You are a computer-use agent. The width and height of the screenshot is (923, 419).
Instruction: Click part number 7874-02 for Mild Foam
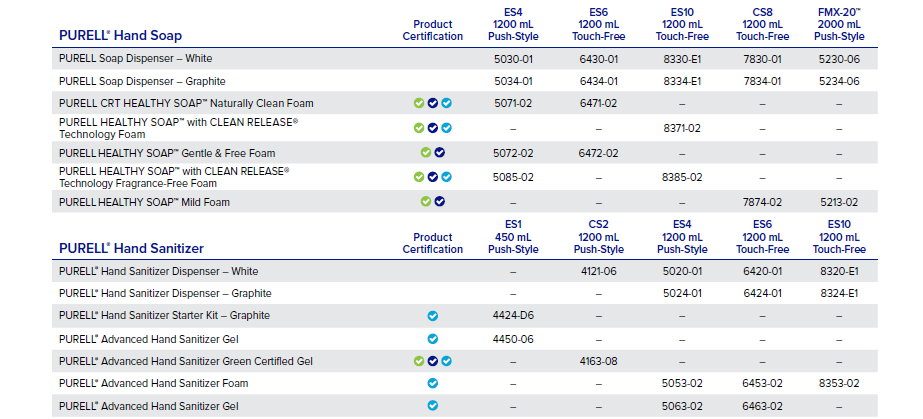(x=762, y=202)
